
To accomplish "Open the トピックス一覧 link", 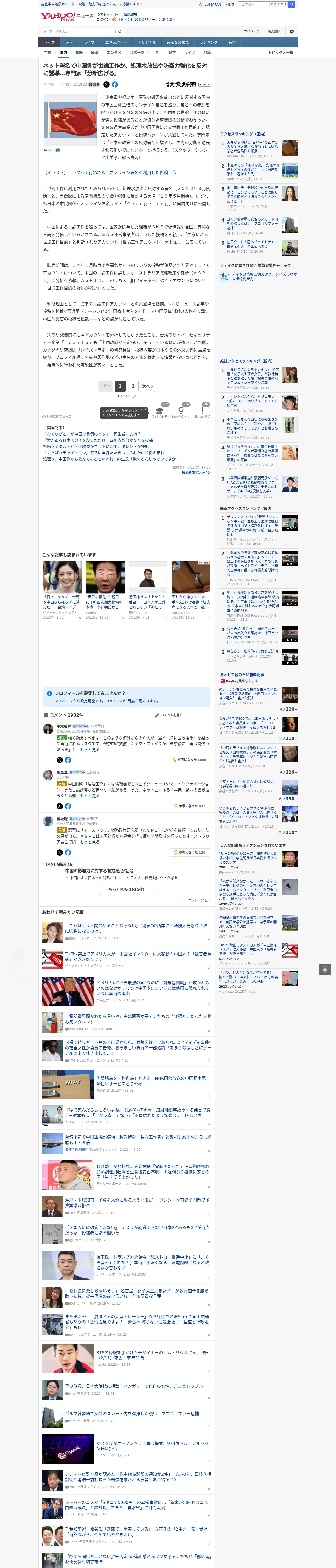I will pyautogui.click(x=281, y=52).
